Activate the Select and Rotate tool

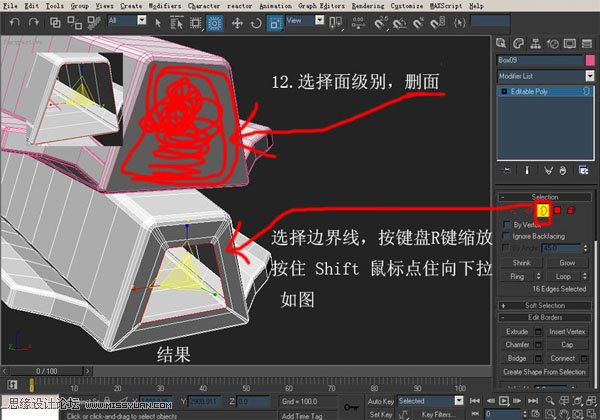coord(256,23)
